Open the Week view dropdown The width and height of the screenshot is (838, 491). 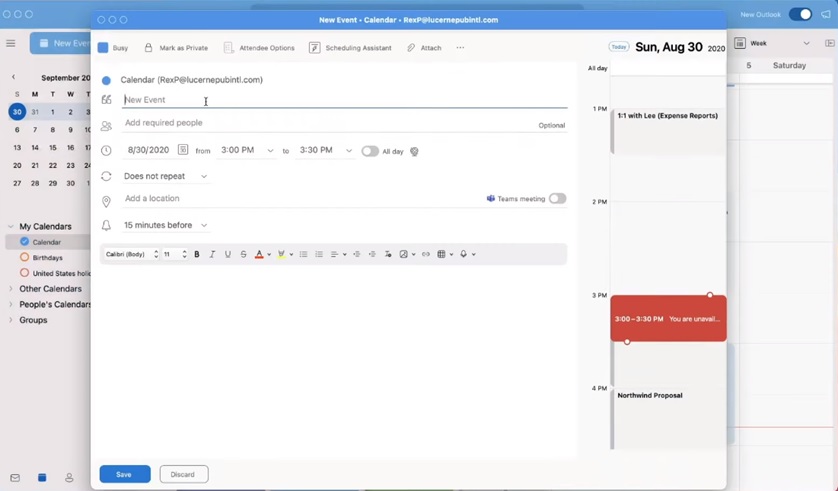pyautogui.click(x=806, y=43)
